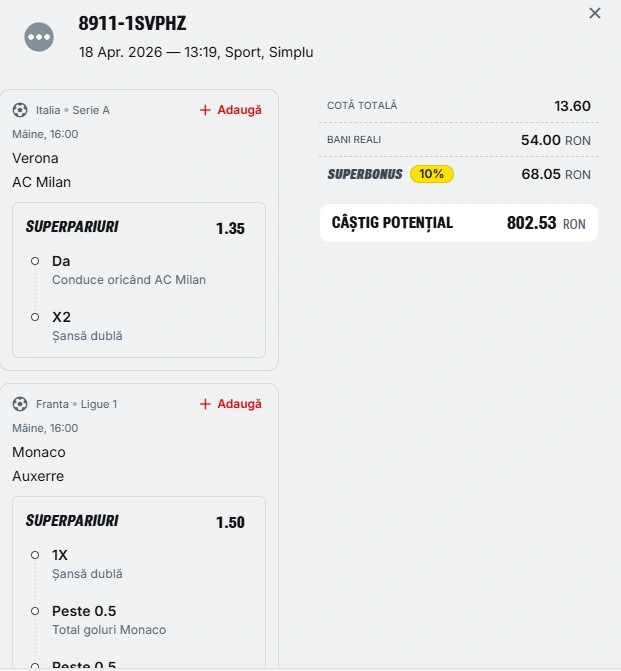Click the football icon beside Franta Ligue 1
The image size is (621, 671).
(20, 404)
